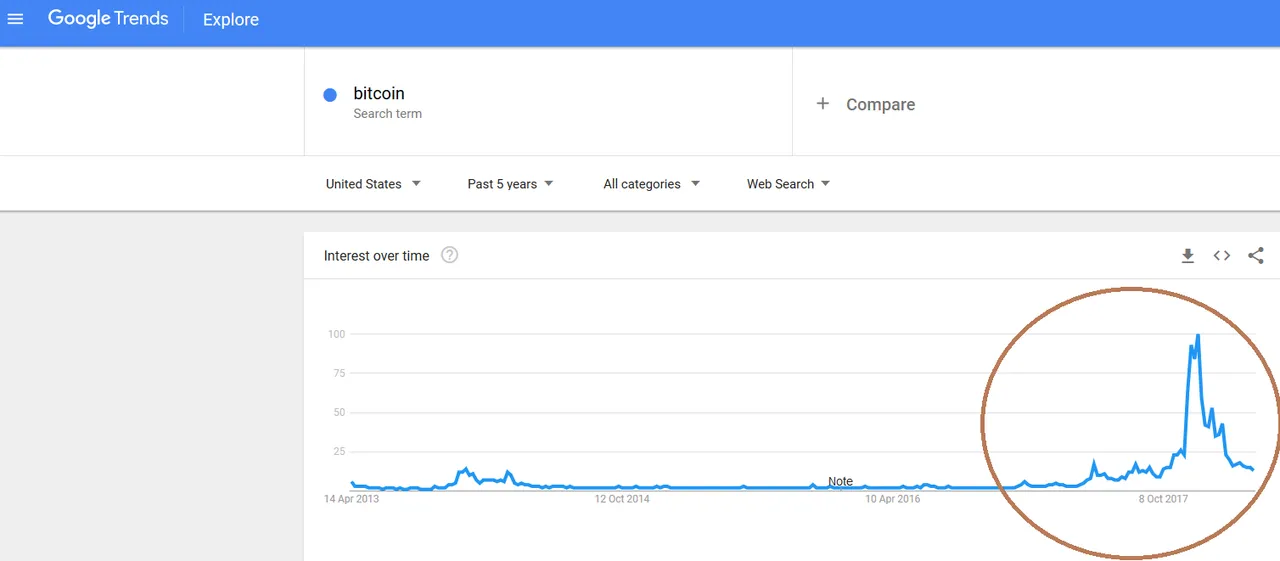The image size is (1280, 561).
Task: Open the hamburger main menu
Action: (15, 19)
